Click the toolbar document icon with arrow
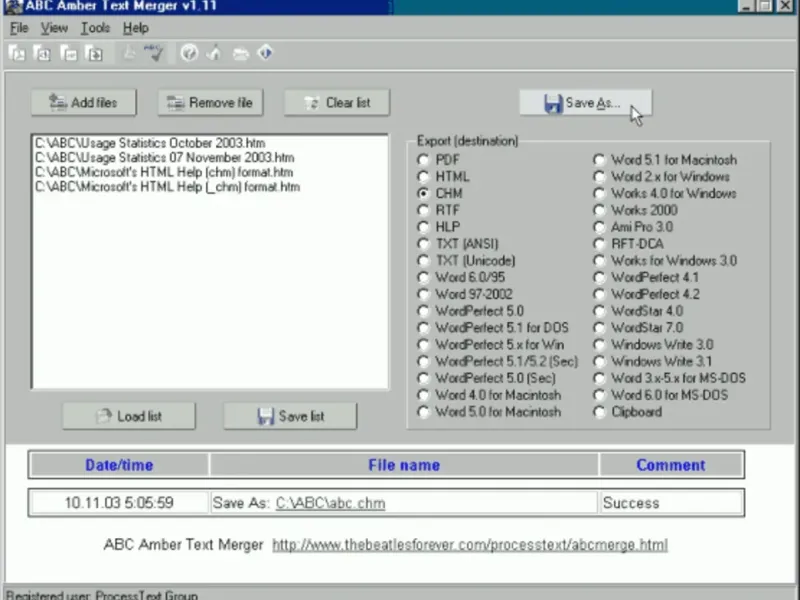The height and width of the screenshot is (600, 800). [94, 53]
